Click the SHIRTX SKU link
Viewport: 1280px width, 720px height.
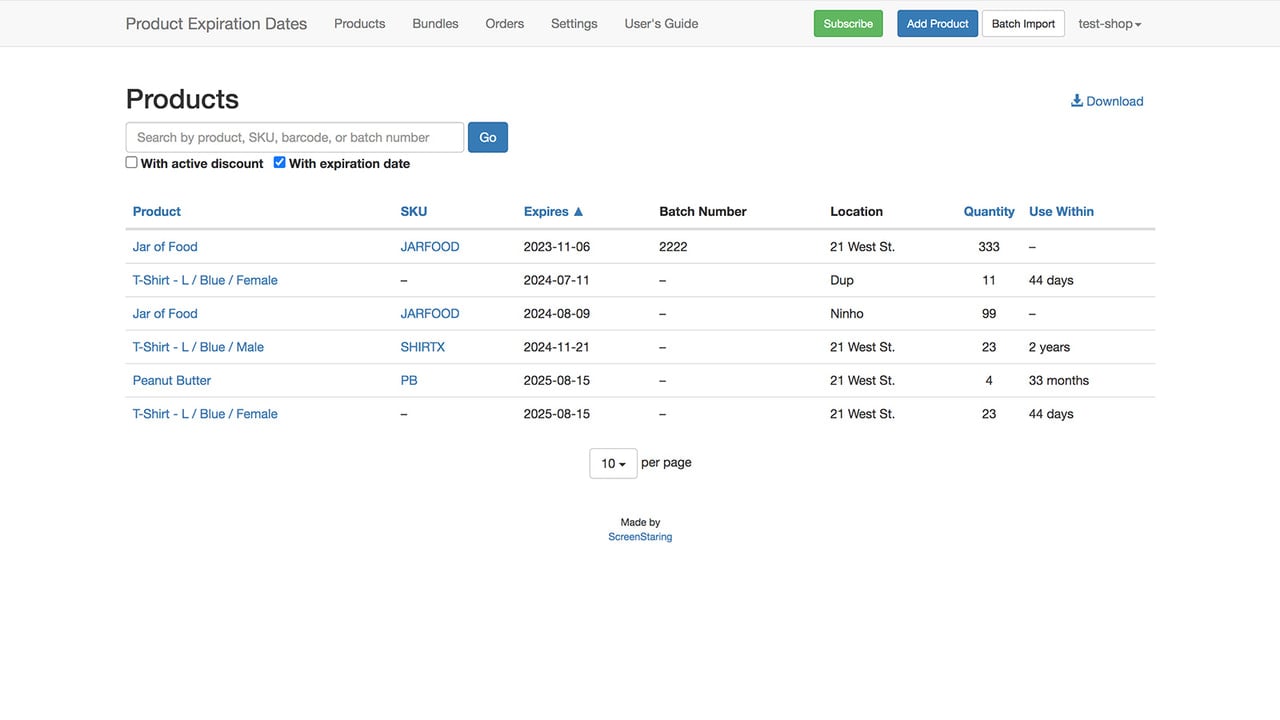click(x=423, y=347)
